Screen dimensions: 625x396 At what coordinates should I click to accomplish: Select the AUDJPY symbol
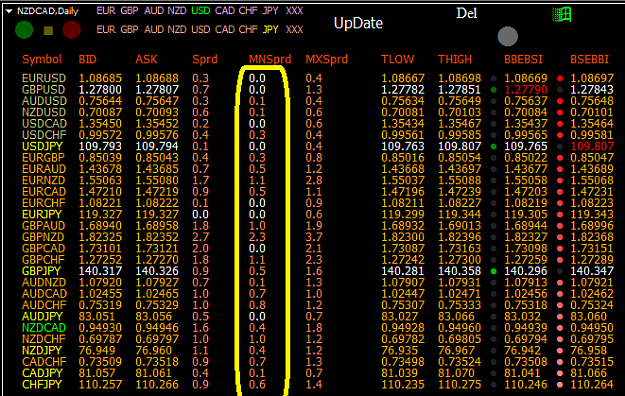[42, 317]
